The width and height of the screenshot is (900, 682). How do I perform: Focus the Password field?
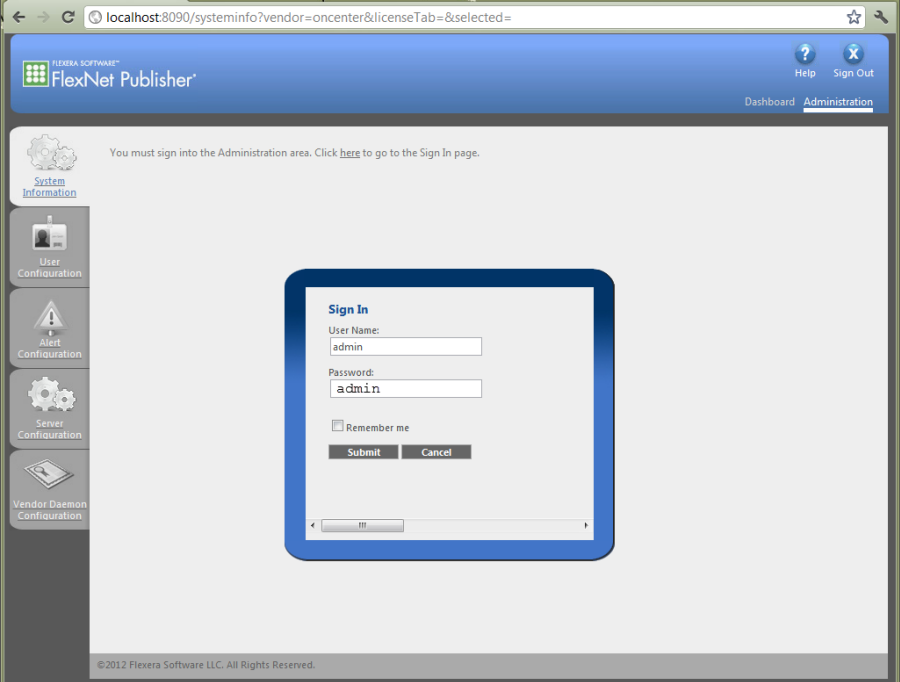[x=406, y=389]
